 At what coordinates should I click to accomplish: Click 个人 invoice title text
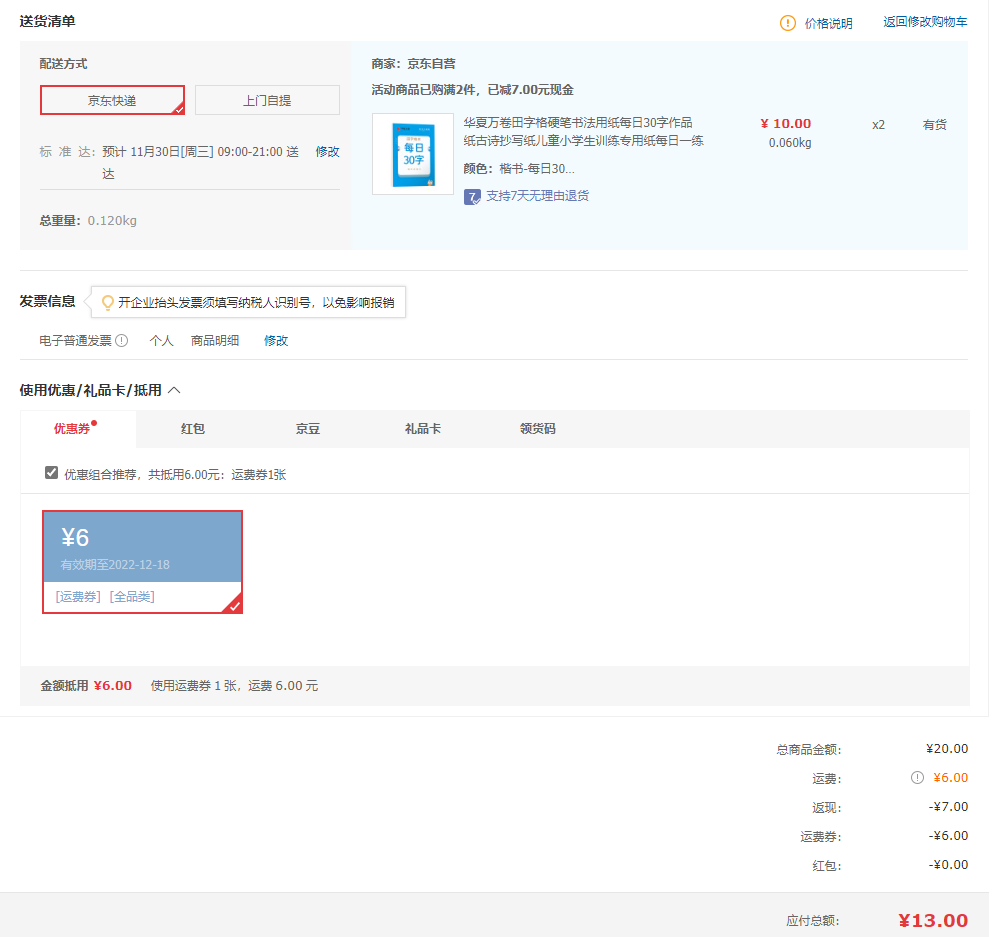161,341
